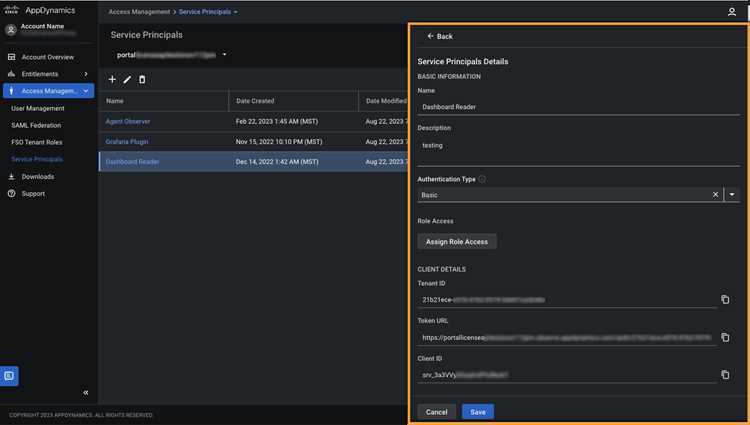The width and height of the screenshot is (750, 425).
Task: Click the 'Nov 15, 2022 10:10 PM (MST)' cell
Action: [x=279, y=142]
